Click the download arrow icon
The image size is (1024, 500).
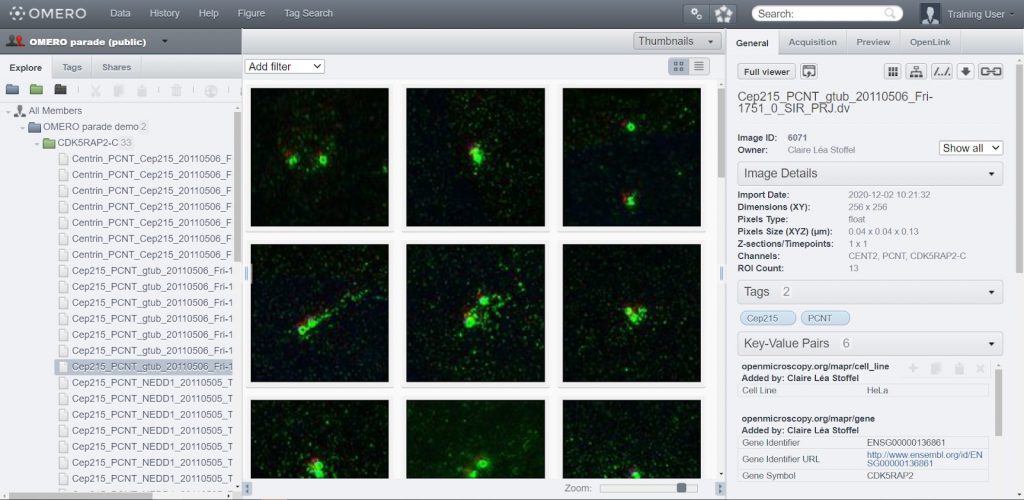965,71
